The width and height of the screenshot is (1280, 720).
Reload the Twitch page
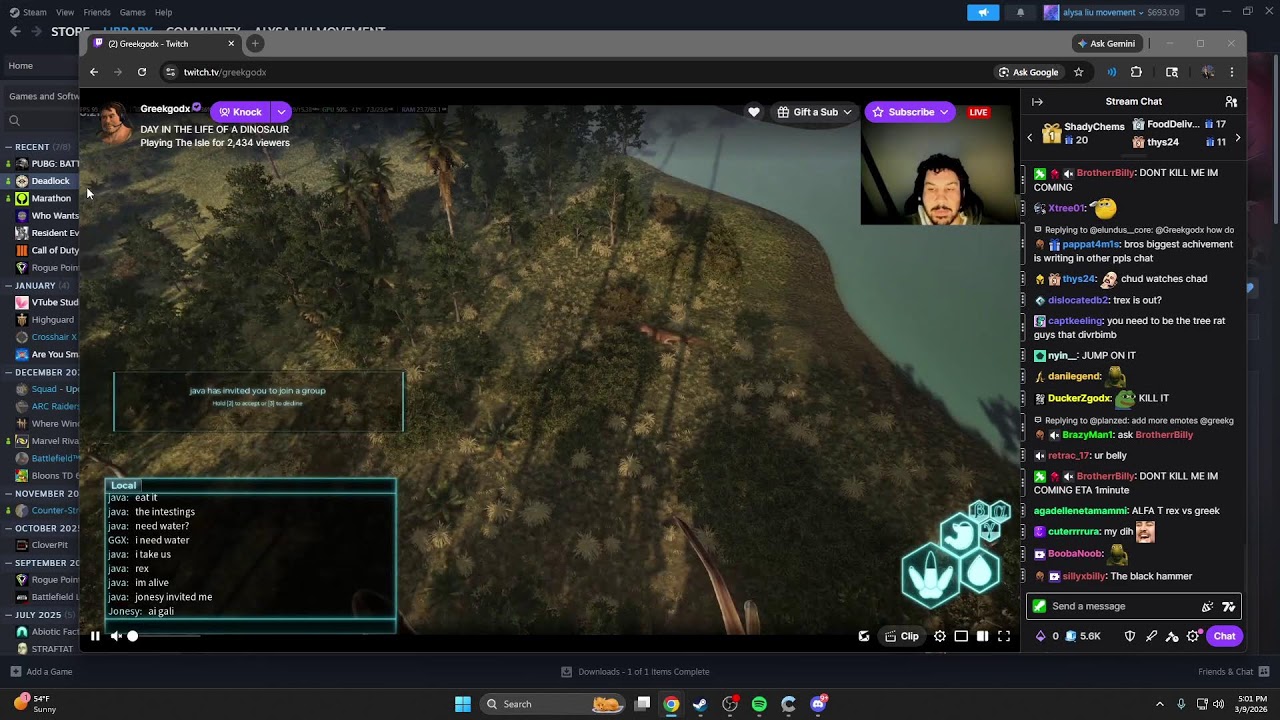[142, 72]
